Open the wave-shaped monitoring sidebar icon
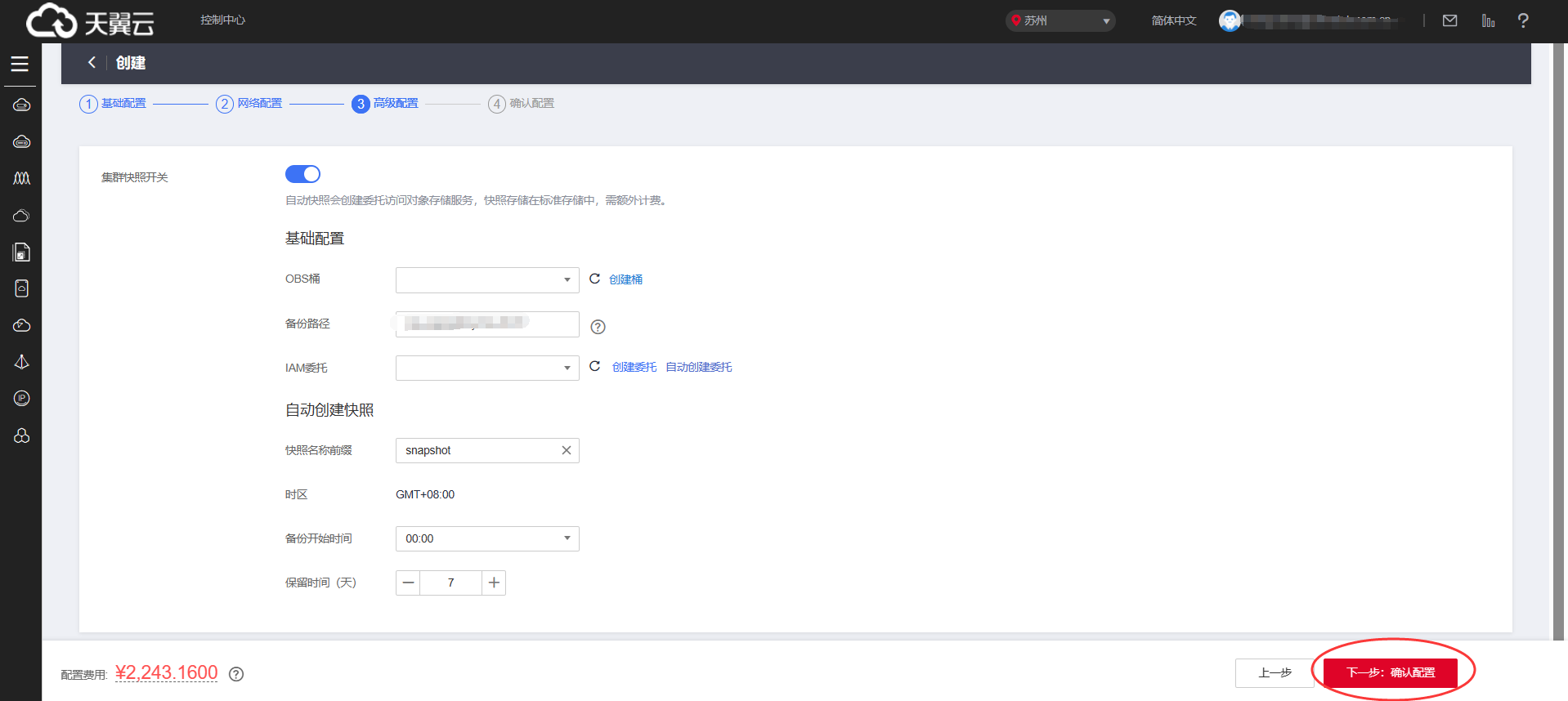Screen dimensions: 1568x701 coord(21,178)
